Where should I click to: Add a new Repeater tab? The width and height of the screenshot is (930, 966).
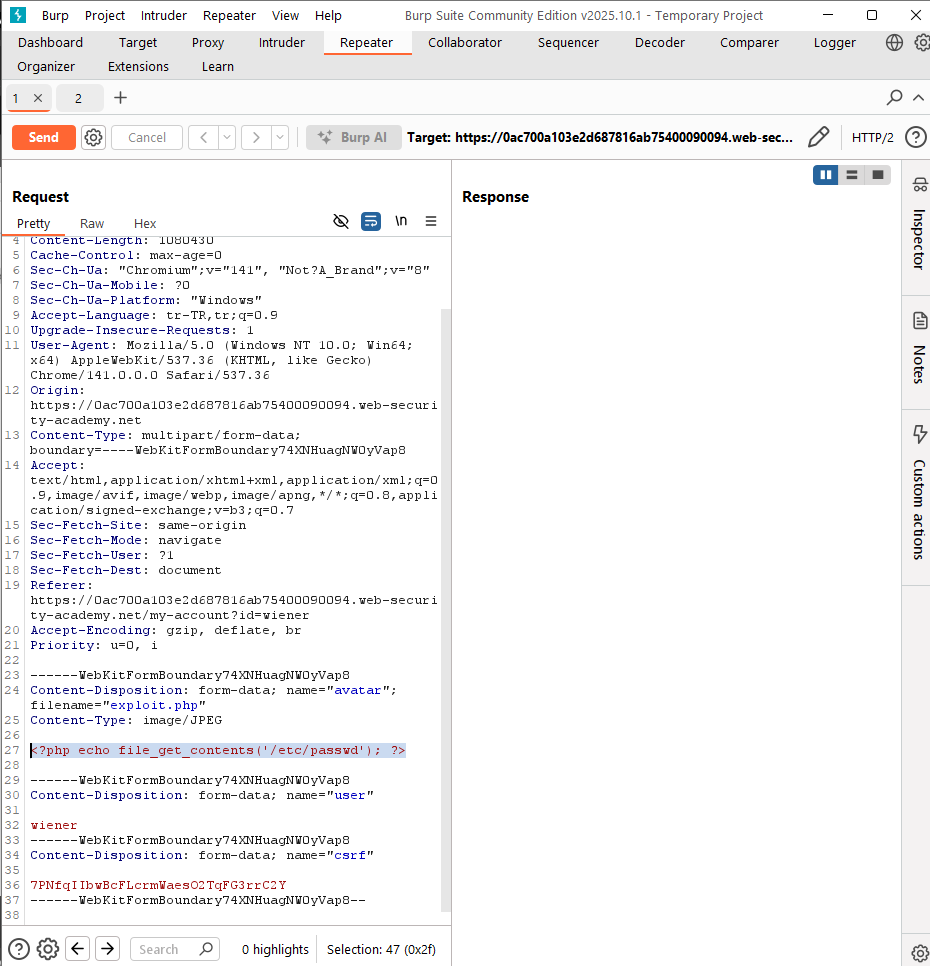click(x=121, y=97)
